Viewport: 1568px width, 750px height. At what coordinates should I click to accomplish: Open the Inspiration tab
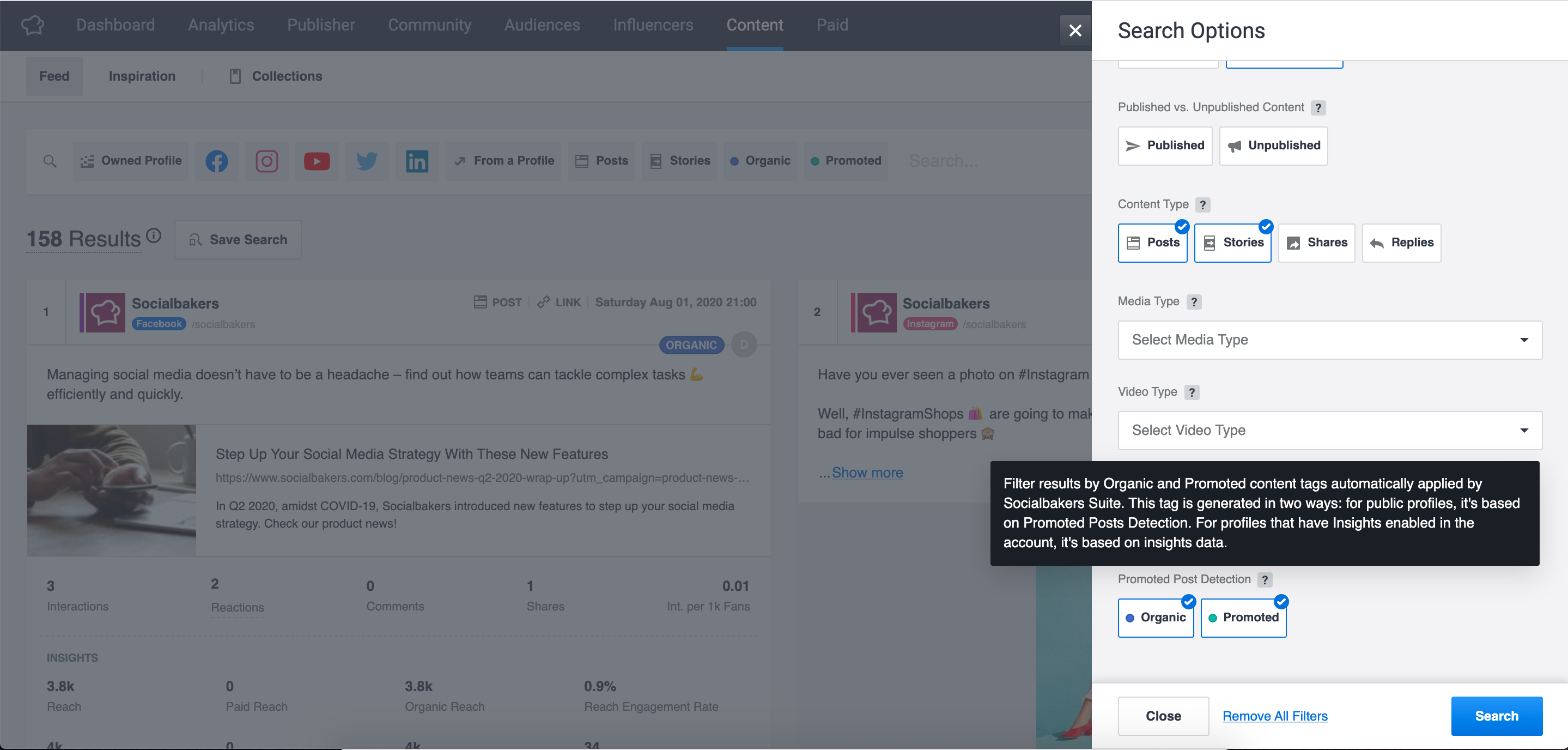coord(142,76)
